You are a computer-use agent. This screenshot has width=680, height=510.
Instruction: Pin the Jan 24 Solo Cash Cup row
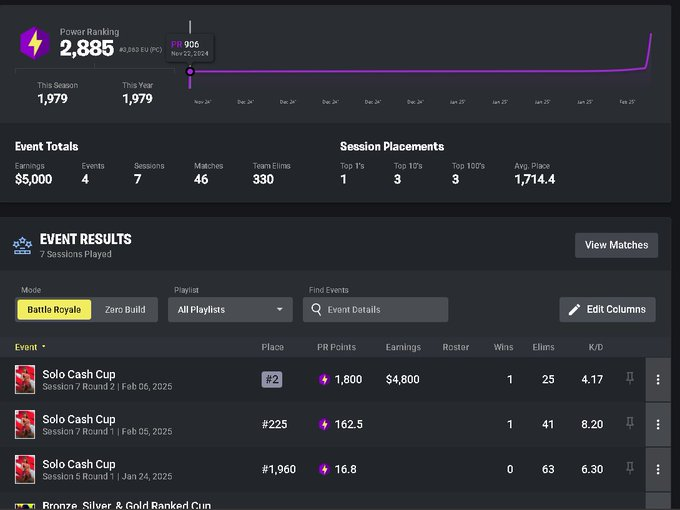630,468
